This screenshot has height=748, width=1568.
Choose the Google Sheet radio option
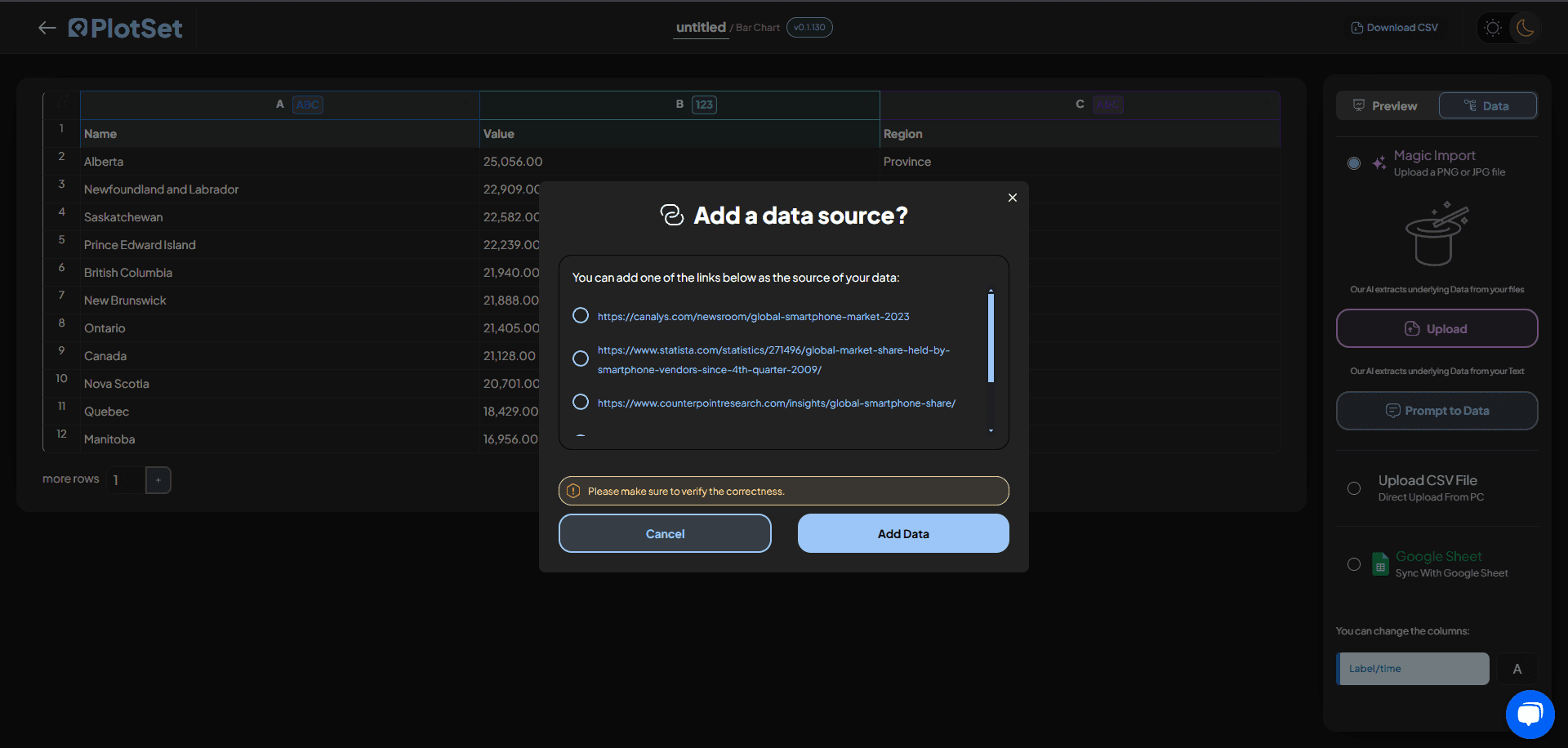point(1354,564)
